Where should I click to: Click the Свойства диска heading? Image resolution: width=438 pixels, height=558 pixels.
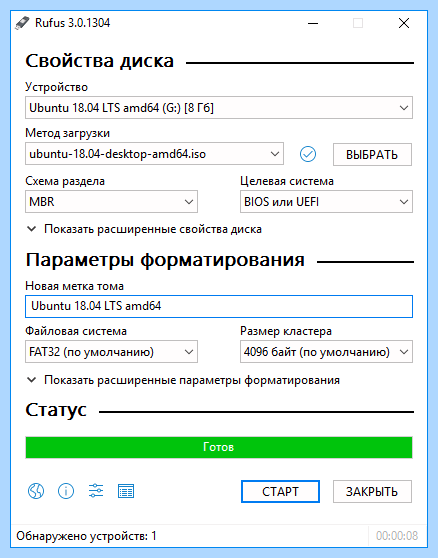100,61
